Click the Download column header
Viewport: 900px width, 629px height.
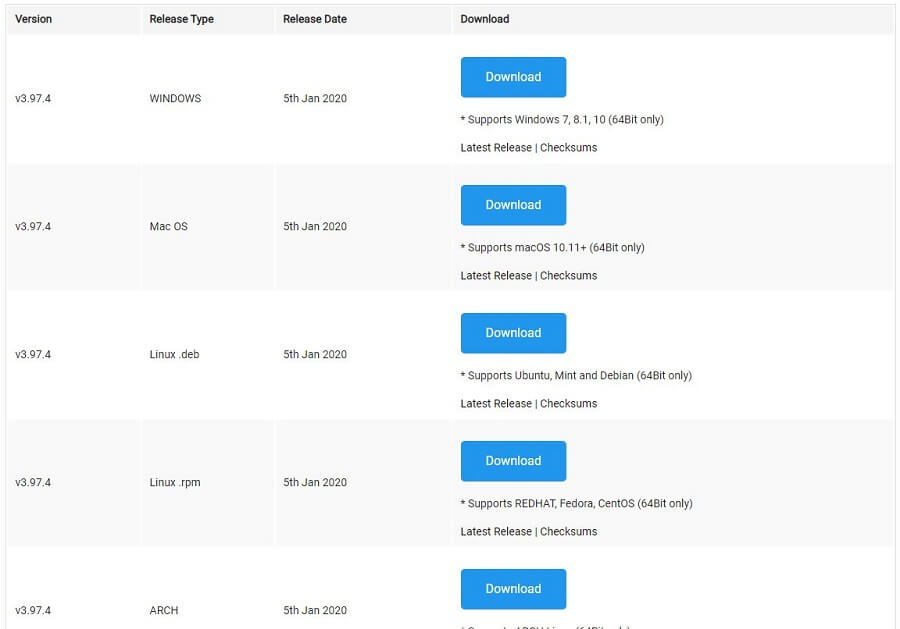click(484, 19)
